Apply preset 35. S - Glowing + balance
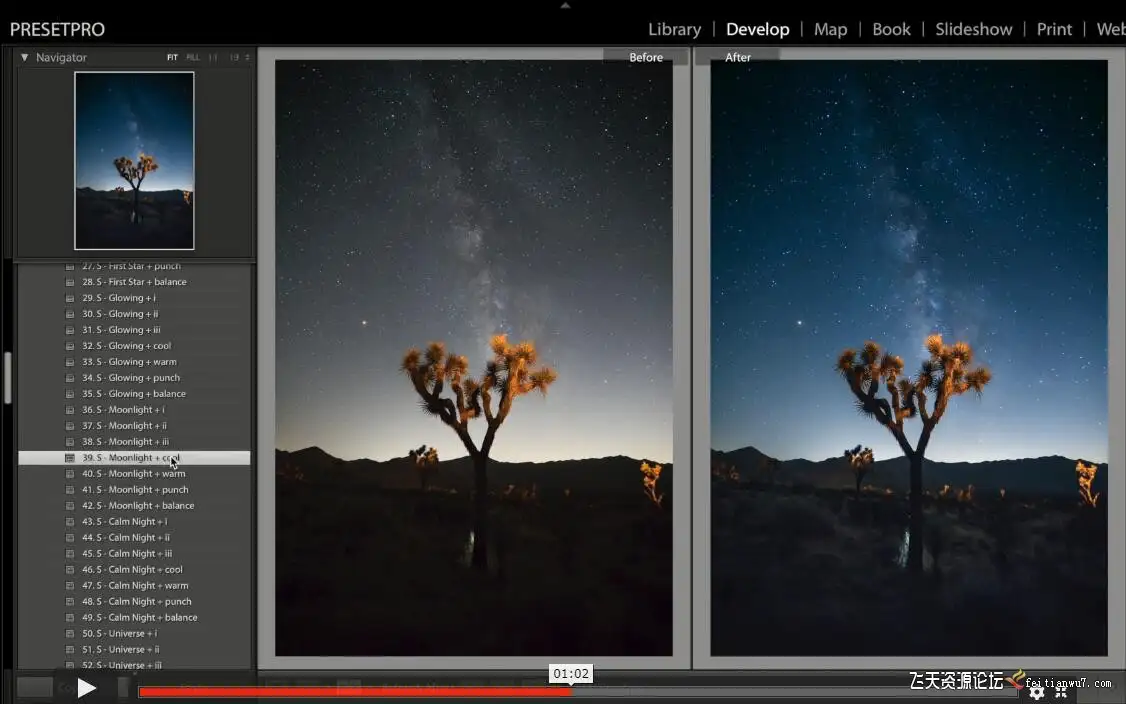 134,394
